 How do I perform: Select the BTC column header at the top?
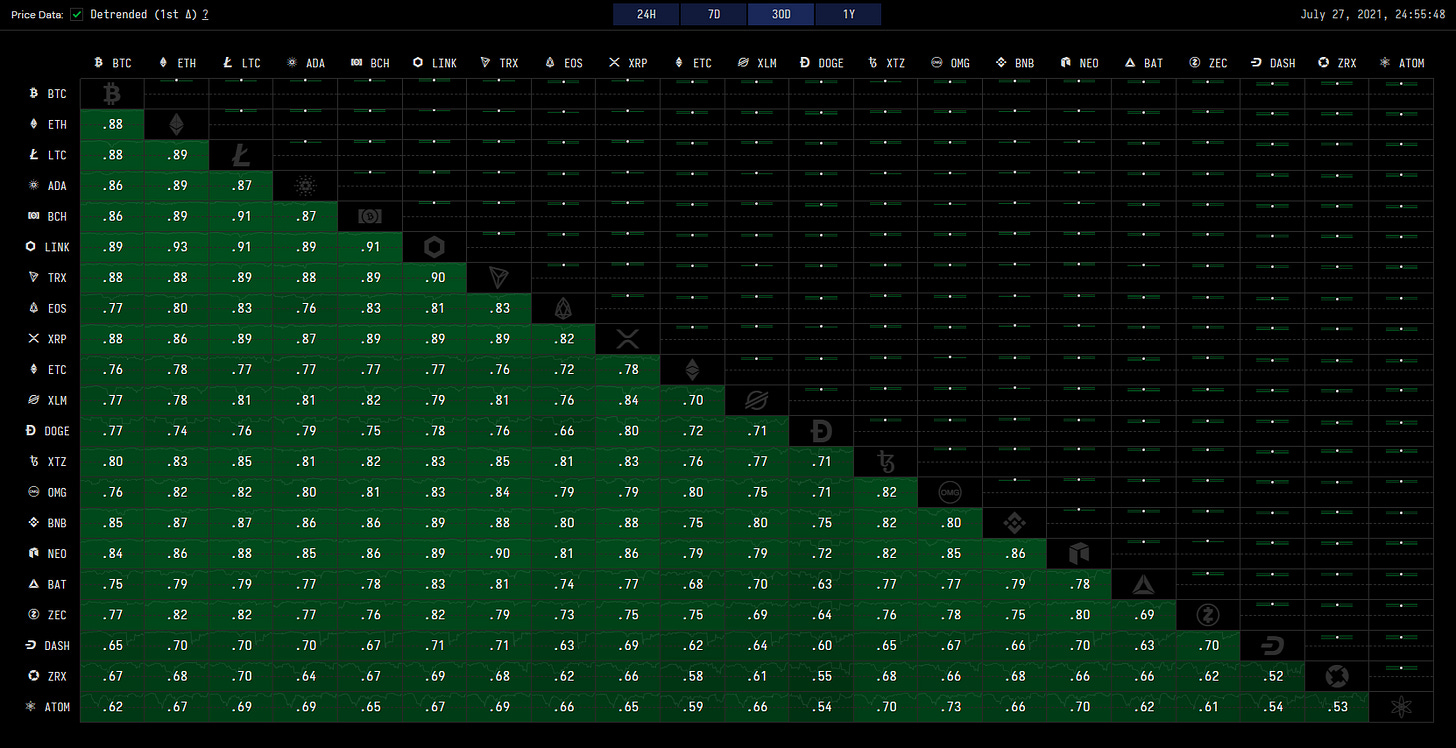pyautogui.click(x=112, y=62)
